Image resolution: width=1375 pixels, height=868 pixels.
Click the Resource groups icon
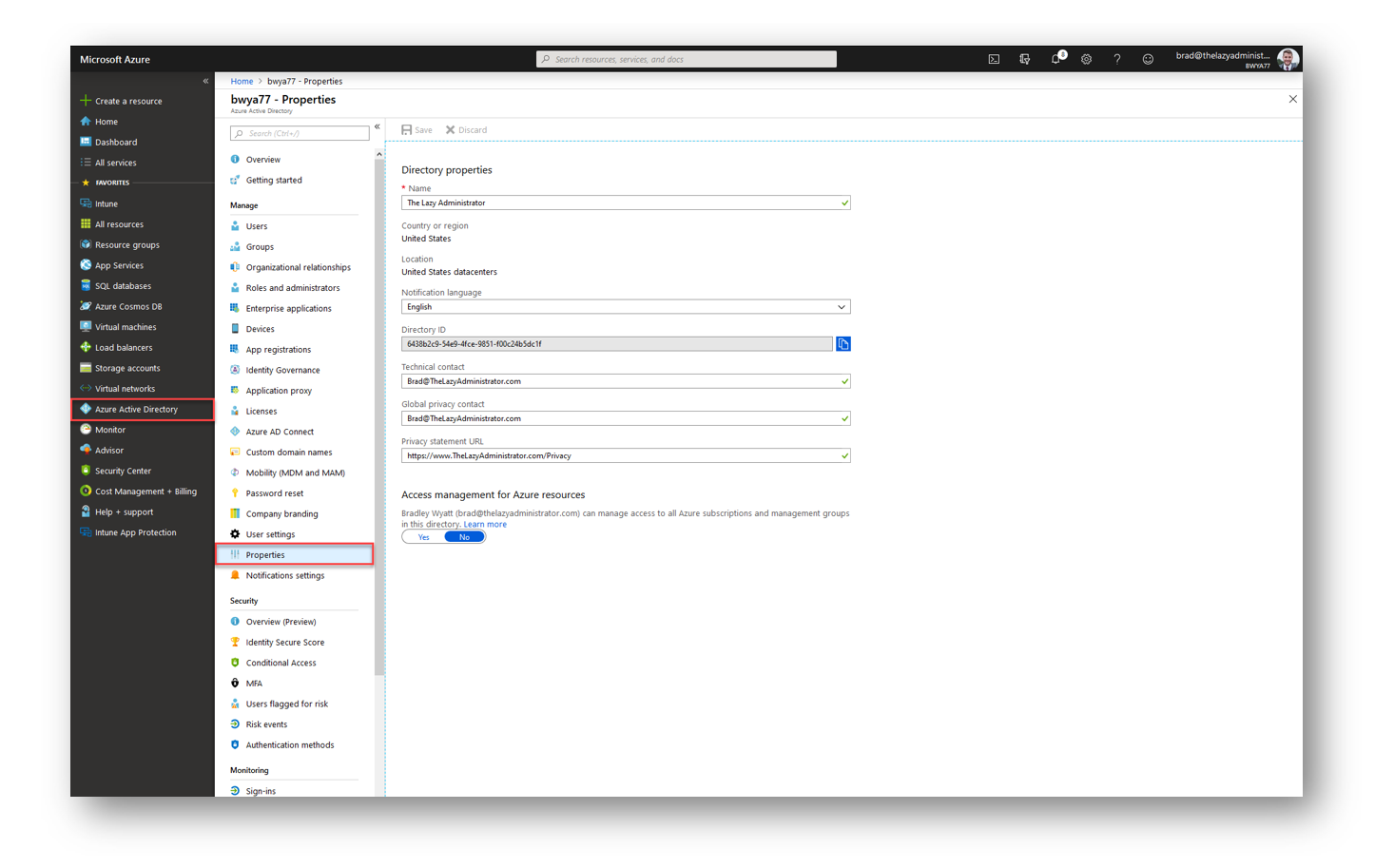(86, 244)
